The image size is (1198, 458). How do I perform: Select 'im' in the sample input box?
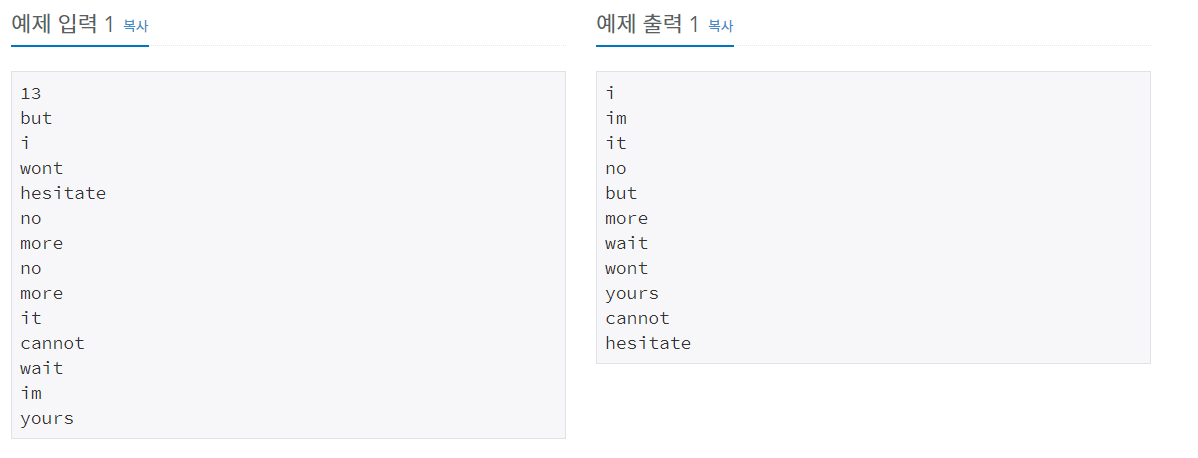pyautogui.click(x=31, y=393)
